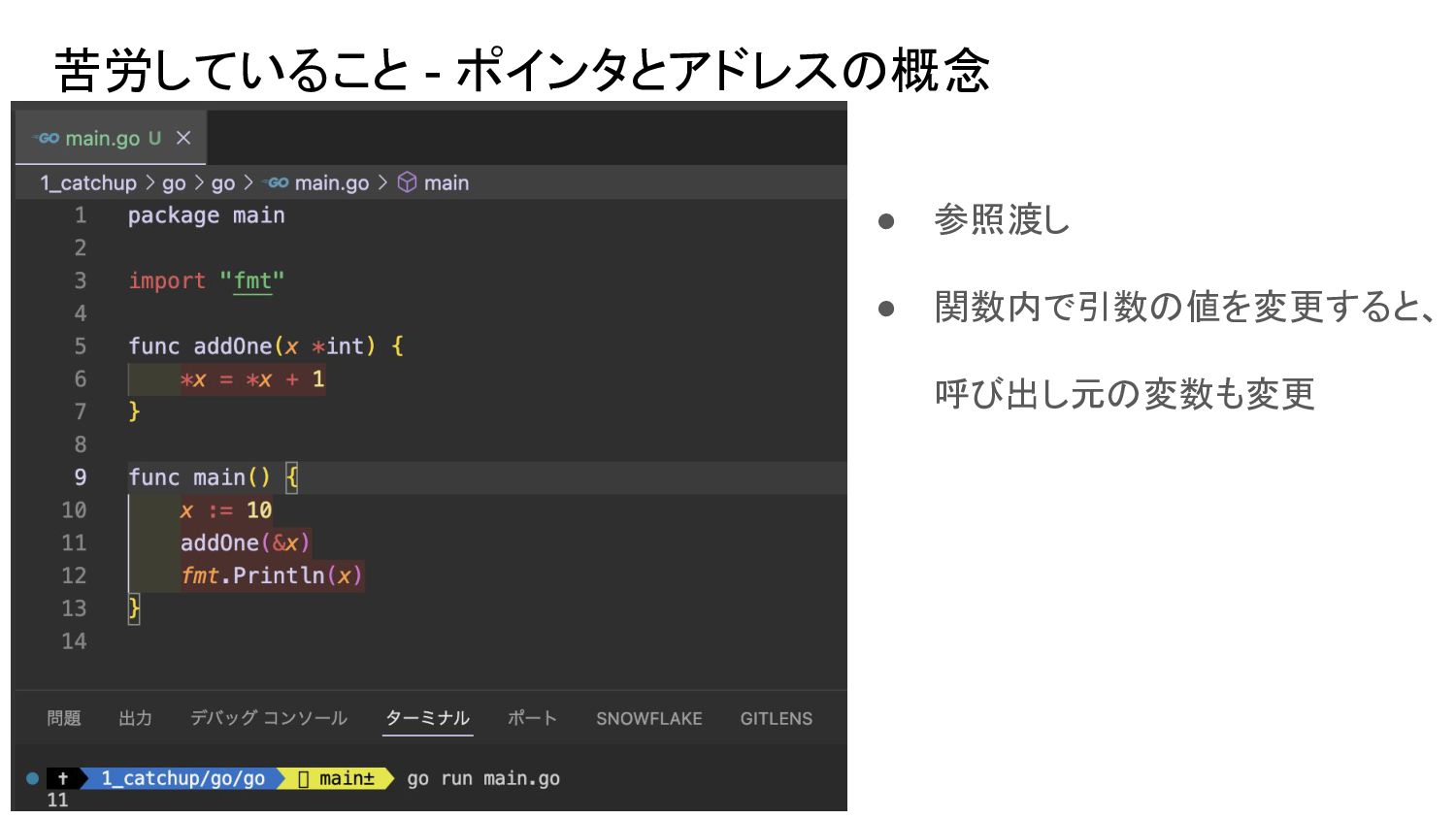The image size is (1456, 819).
Task: Click the terminal output value 11
Action: pos(58,801)
